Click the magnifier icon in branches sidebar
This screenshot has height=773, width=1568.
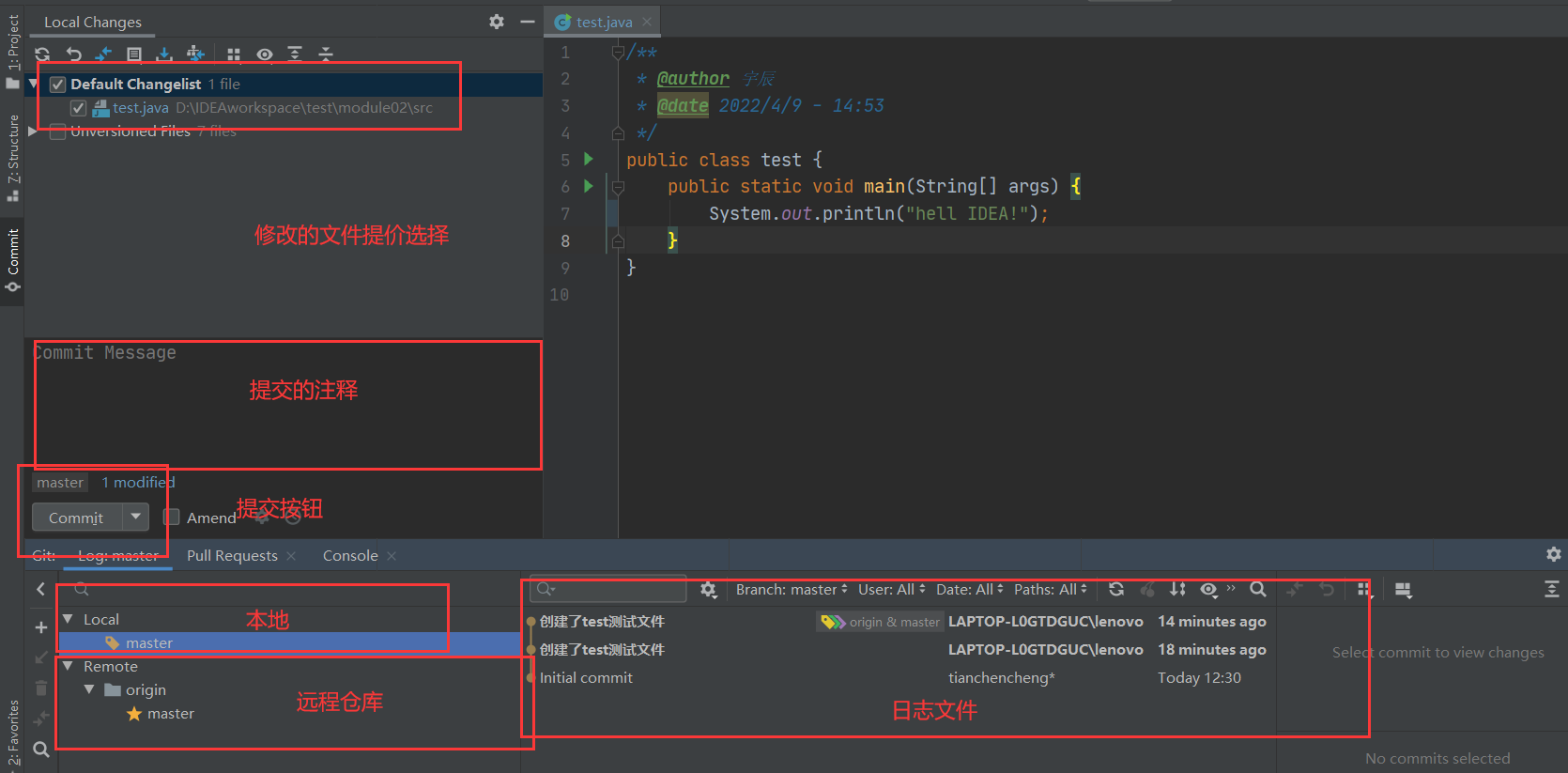[40, 750]
